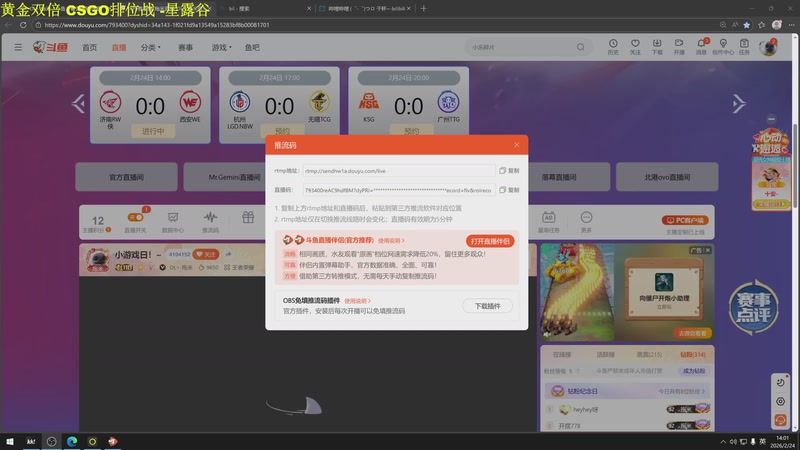Switch to 贵宾(215) tab
800x450 pixels.
pos(649,354)
